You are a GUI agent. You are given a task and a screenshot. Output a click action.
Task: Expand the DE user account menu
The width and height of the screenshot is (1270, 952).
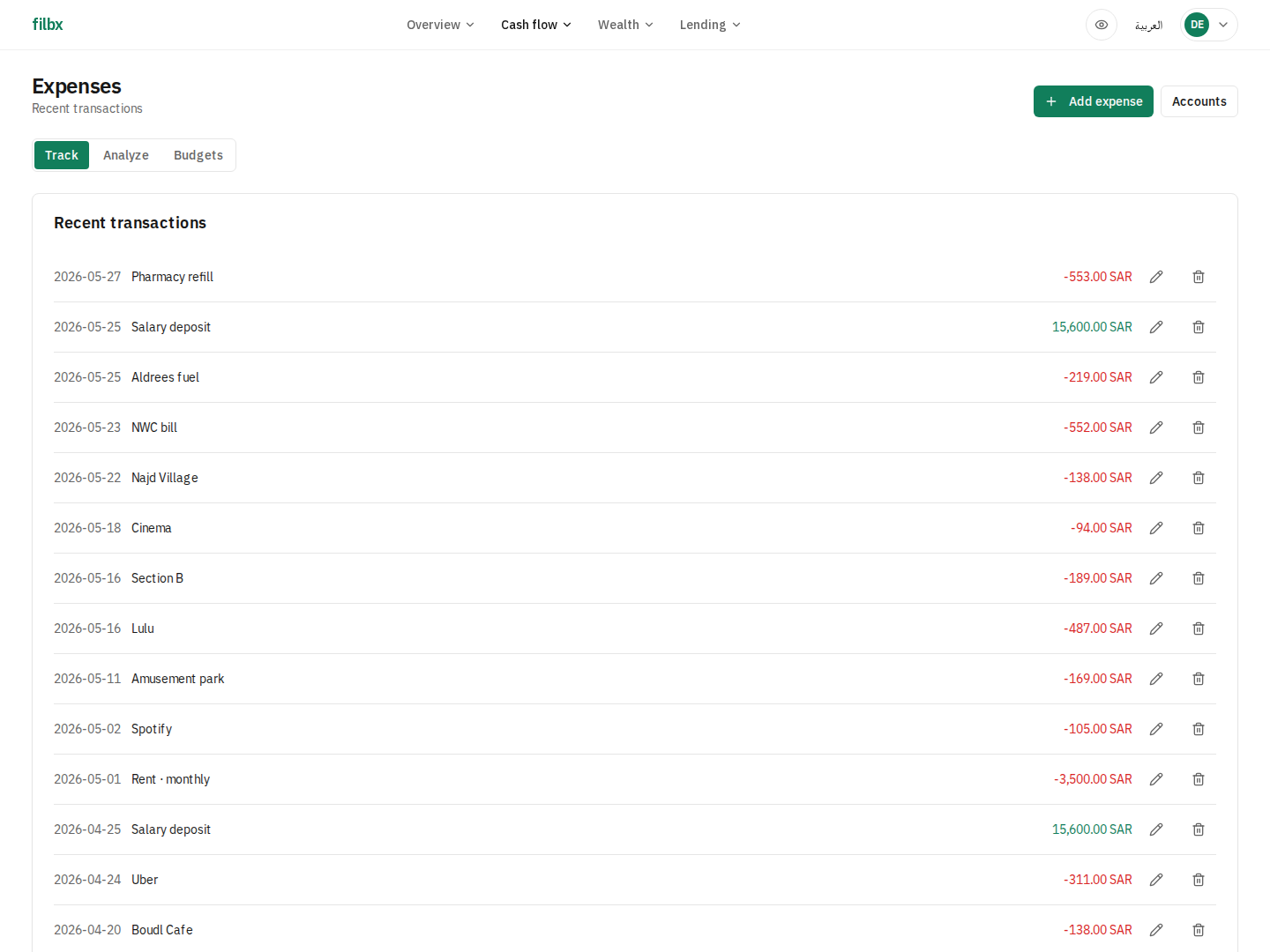[x=1209, y=25]
